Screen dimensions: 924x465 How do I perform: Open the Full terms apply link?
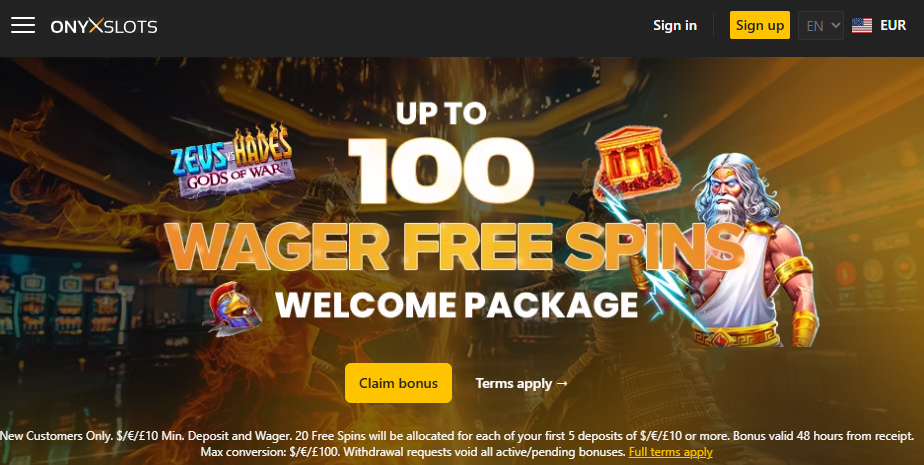671,452
